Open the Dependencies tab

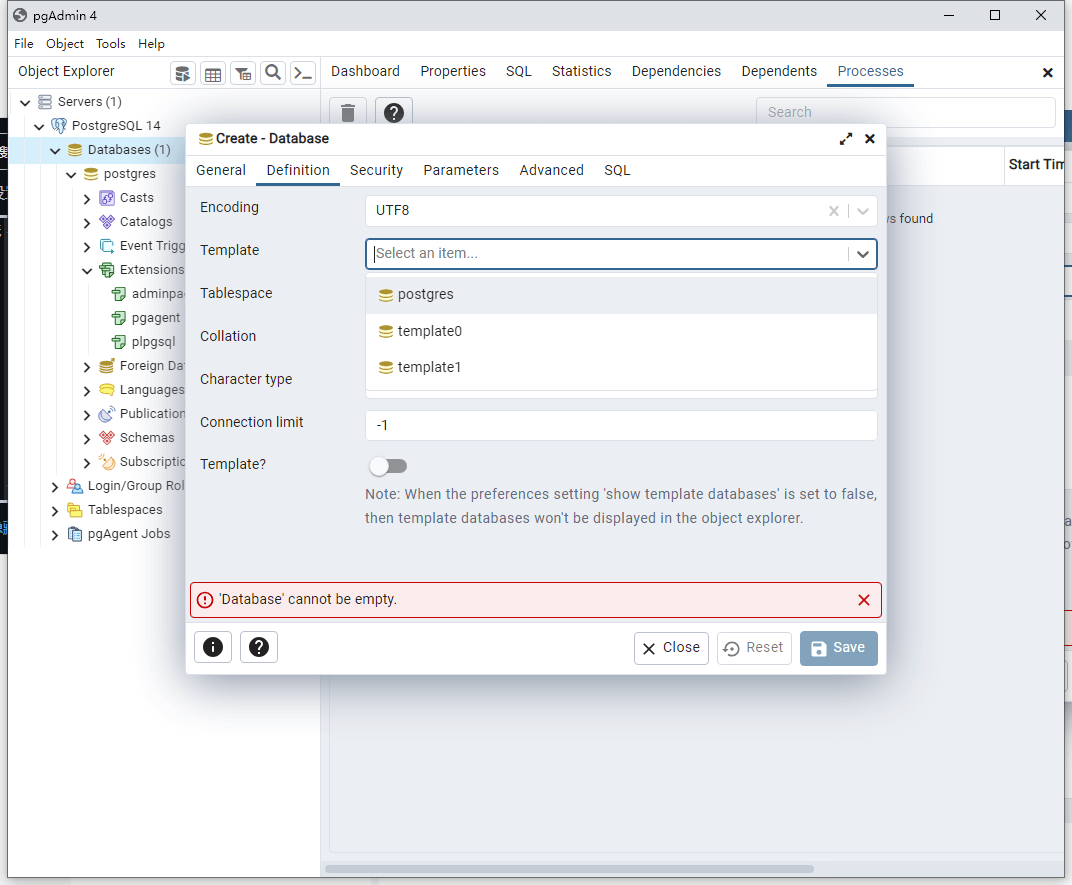(676, 71)
